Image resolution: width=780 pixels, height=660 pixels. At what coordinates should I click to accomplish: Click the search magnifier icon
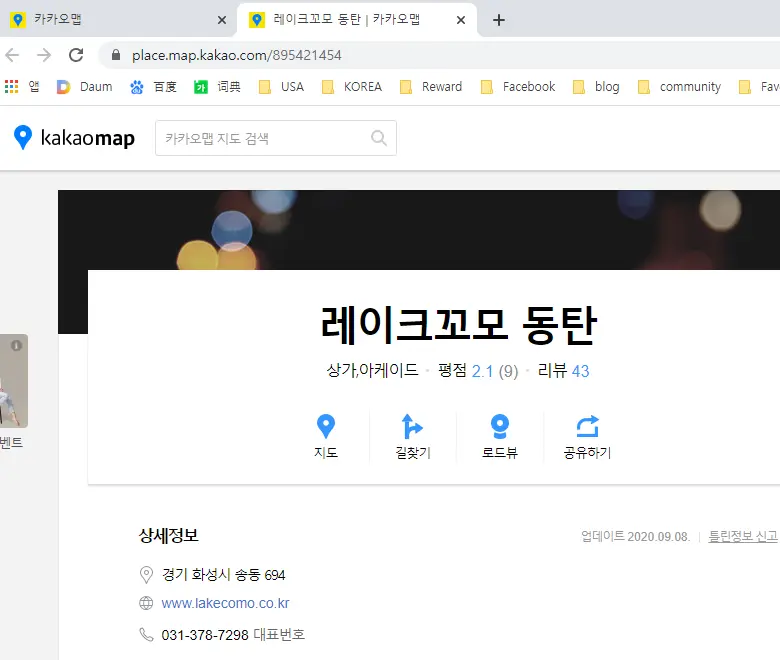[x=379, y=138]
